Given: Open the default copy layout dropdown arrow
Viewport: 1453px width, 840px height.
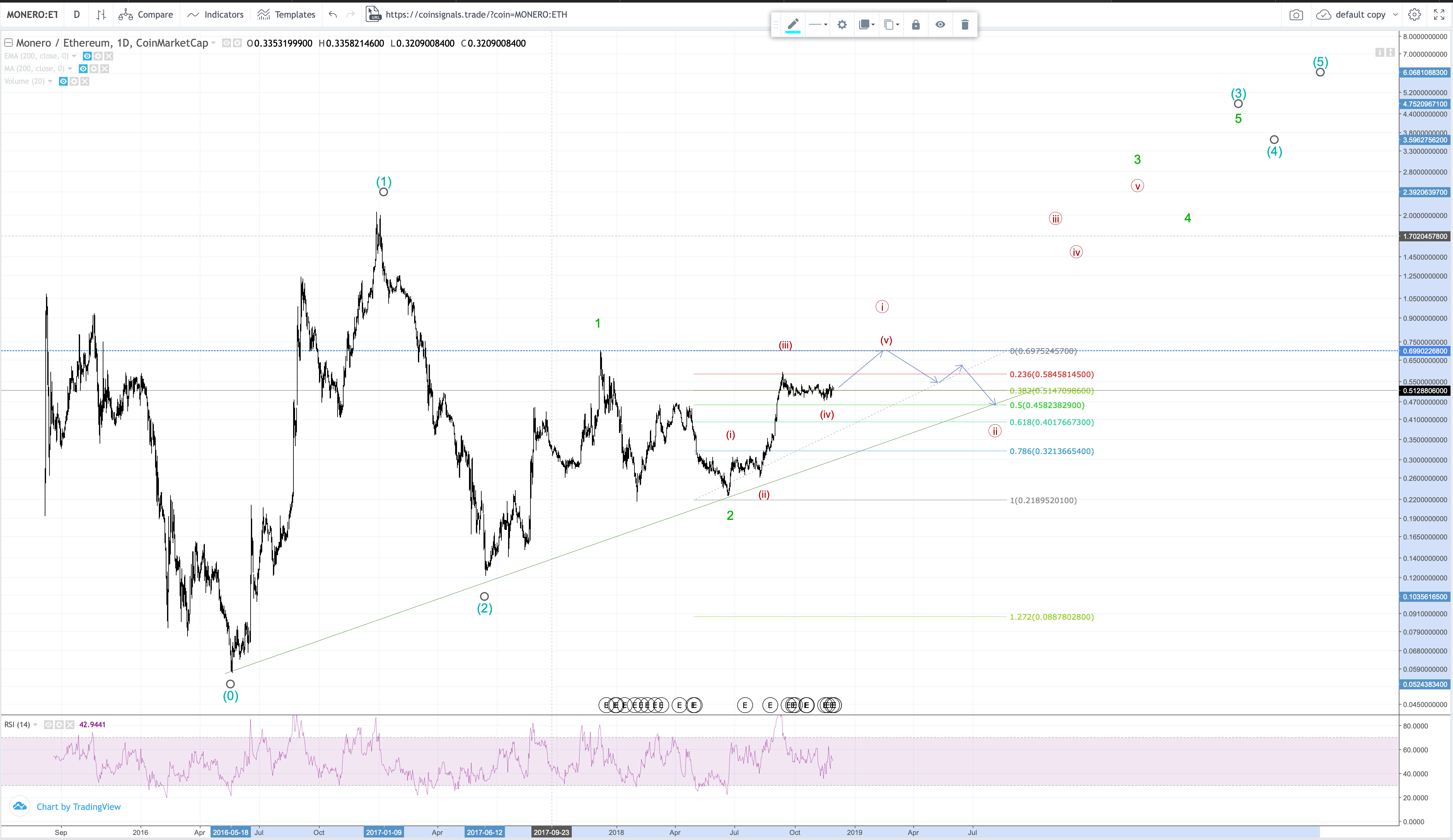Looking at the screenshot, I should tap(1395, 14).
